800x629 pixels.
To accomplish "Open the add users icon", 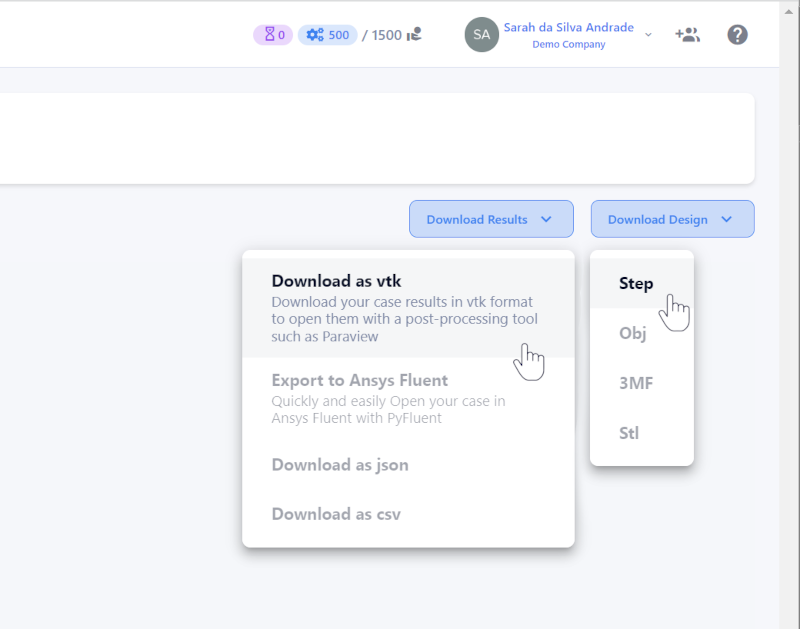I will click(x=687, y=35).
